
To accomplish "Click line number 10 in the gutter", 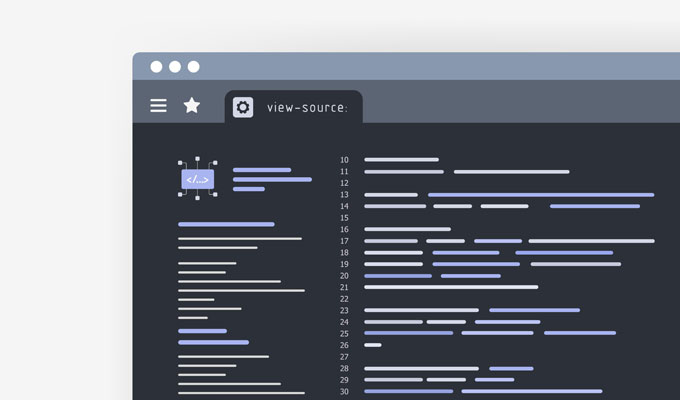I will click(344, 160).
